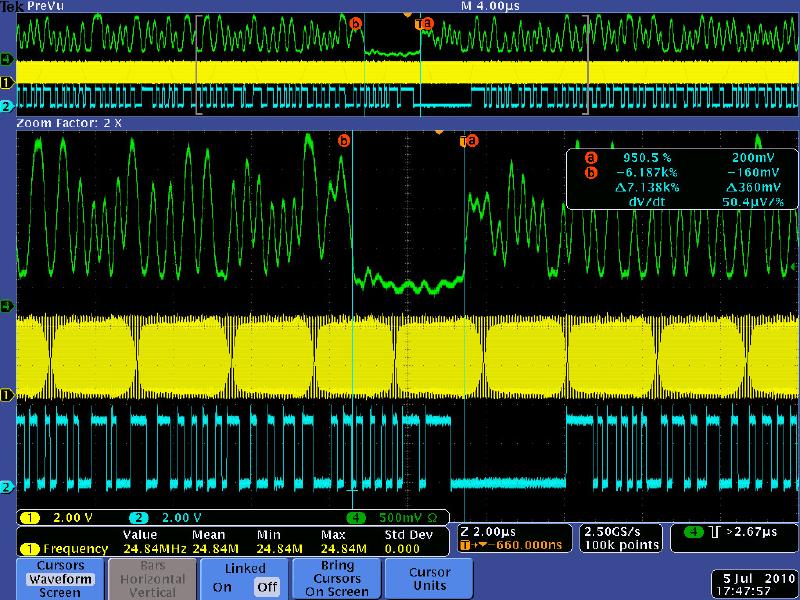The width and height of the screenshot is (800, 600).
Task: Set Linked cursors to On
Action: [221, 587]
